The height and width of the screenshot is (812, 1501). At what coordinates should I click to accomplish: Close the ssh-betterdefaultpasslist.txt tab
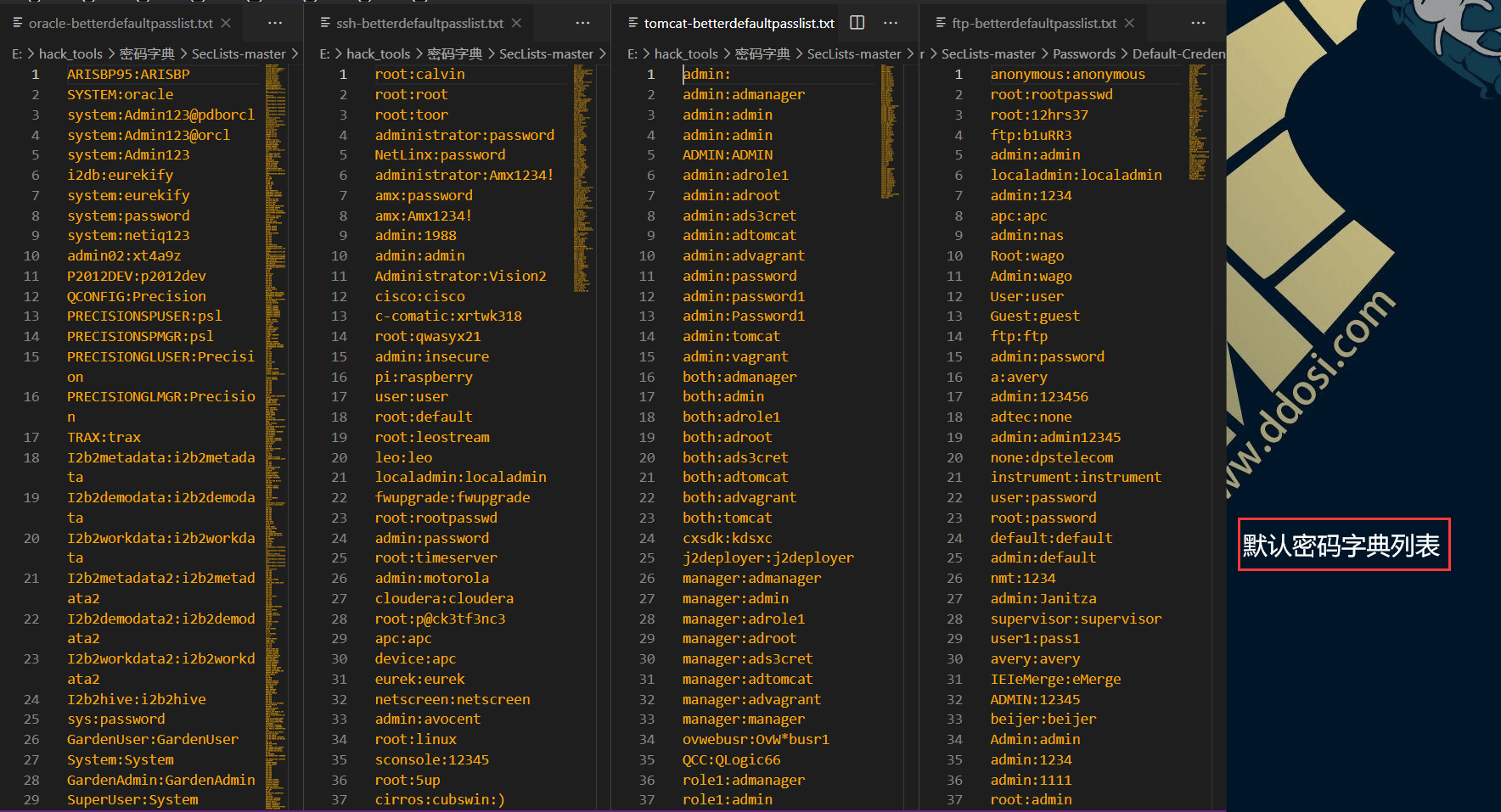point(516,23)
